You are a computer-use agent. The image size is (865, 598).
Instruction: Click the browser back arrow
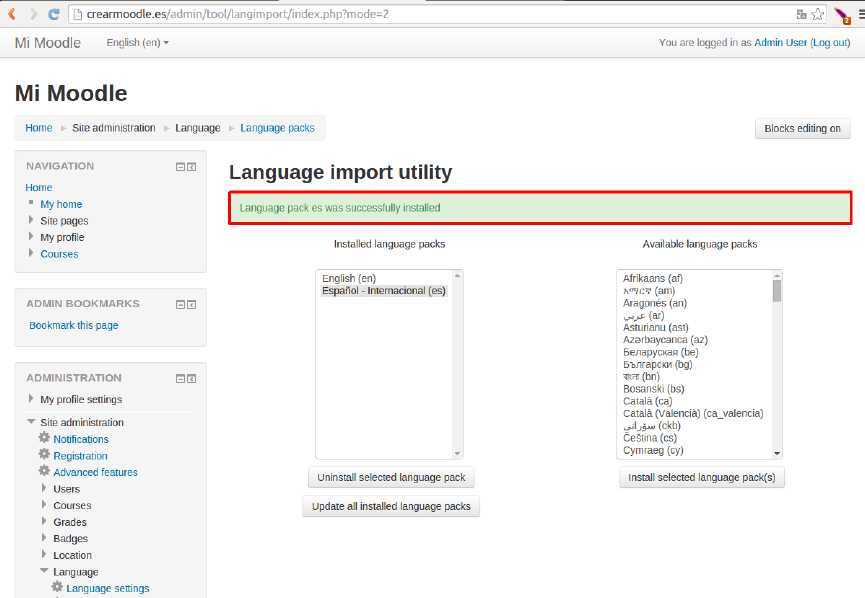point(11,14)
